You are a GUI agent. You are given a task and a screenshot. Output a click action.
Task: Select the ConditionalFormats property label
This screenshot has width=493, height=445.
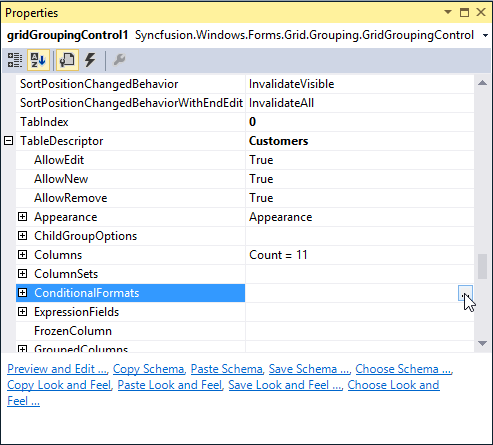coord(86,293)
